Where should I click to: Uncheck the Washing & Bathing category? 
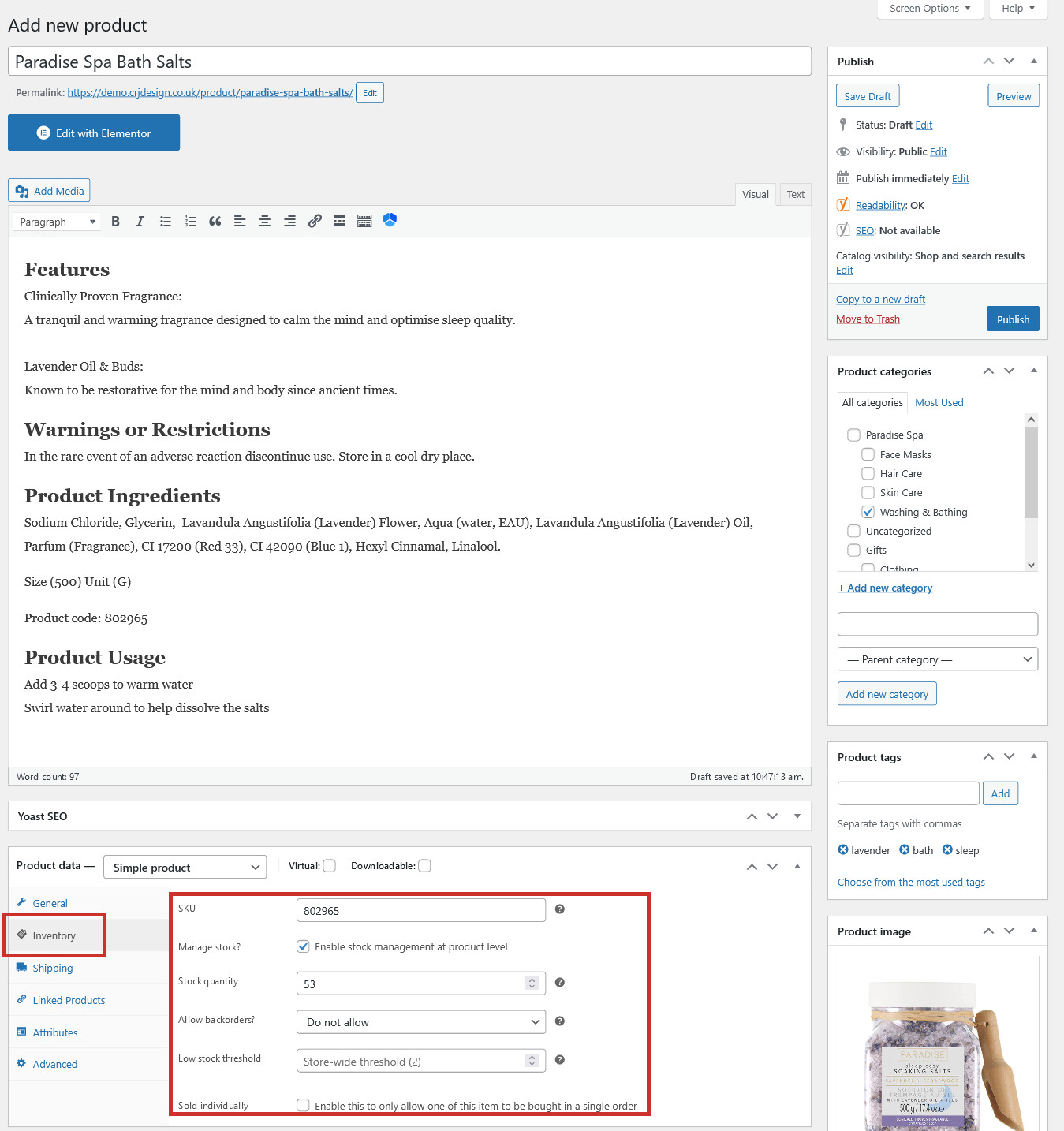tap(868, 512)
